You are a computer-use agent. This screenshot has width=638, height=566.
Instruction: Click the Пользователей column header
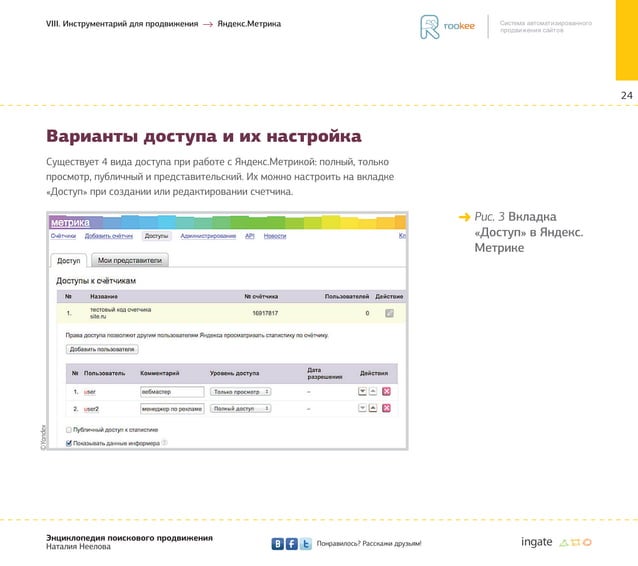347,296
